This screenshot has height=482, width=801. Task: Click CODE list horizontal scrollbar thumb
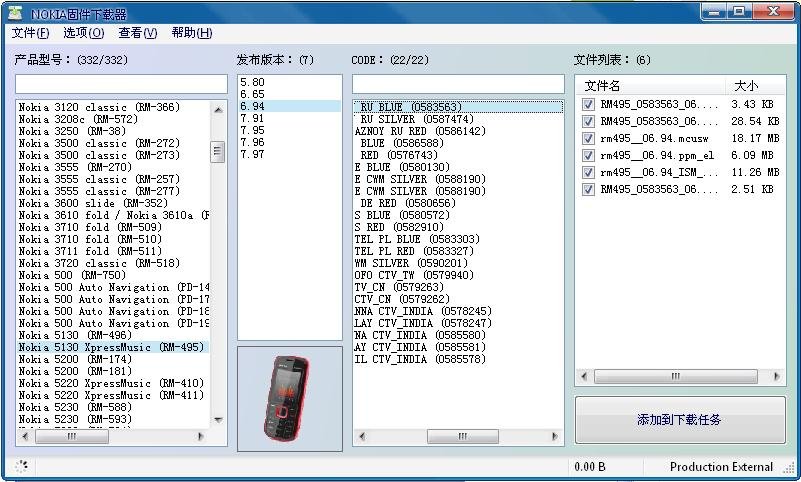[x=463, y=437]
